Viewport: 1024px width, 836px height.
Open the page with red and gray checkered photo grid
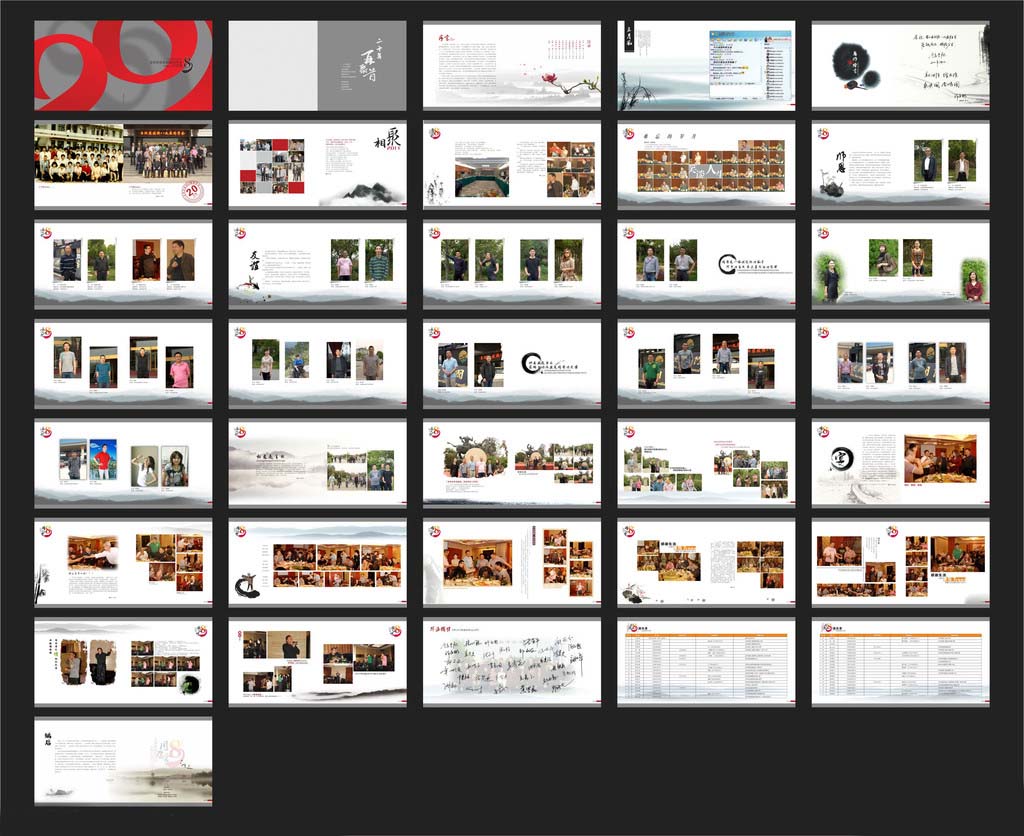[x=317, y=165]
